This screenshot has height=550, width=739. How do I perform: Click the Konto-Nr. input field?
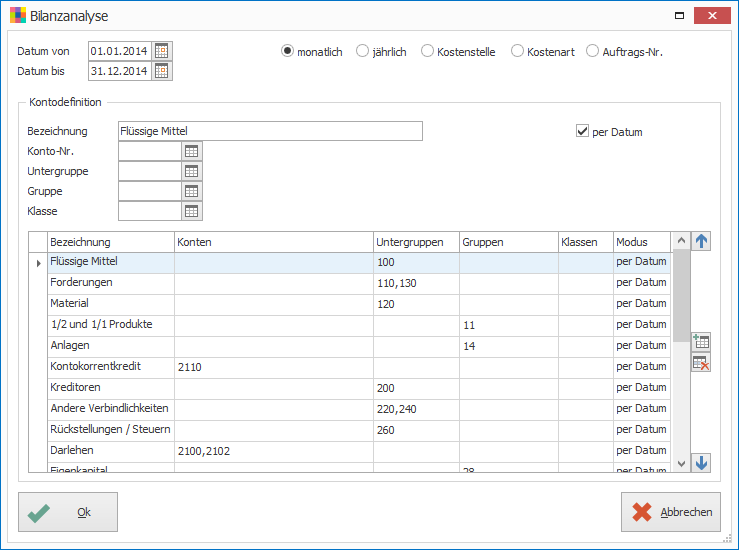pyautogui.click(x=150, y=151)
